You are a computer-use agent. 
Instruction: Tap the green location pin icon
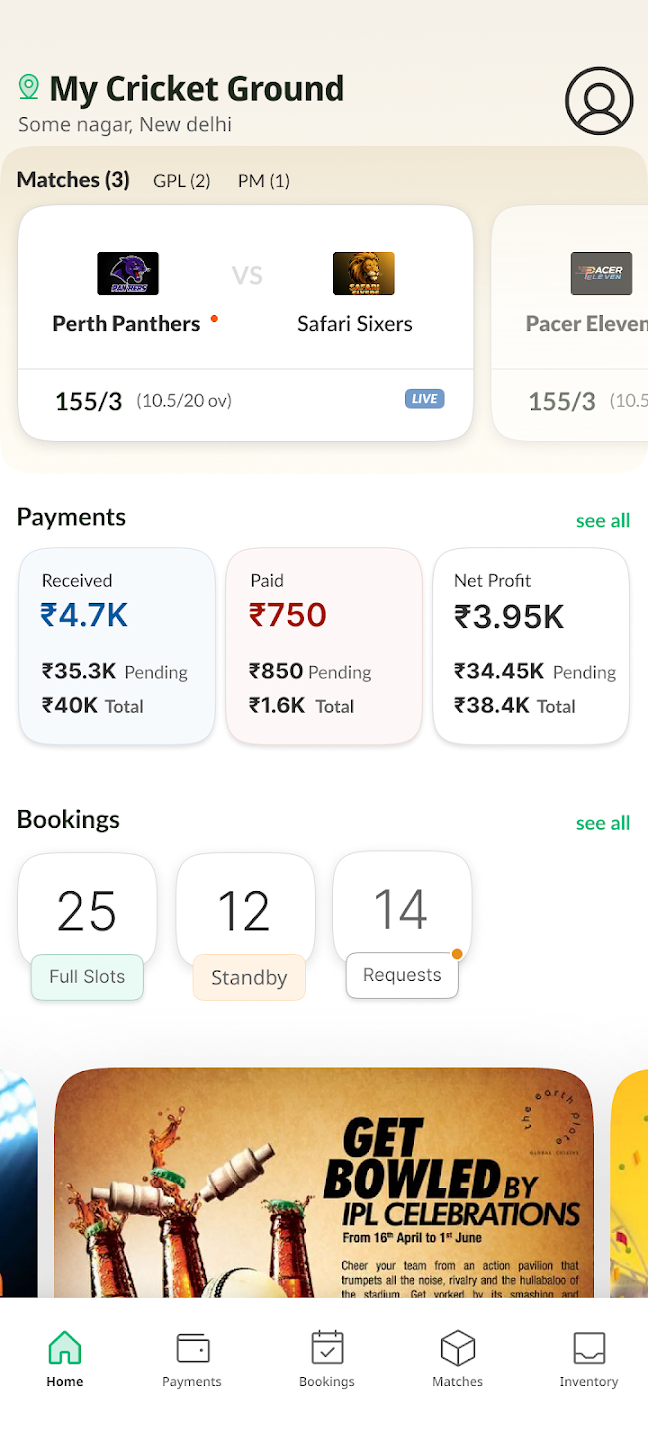coord(29,87)
